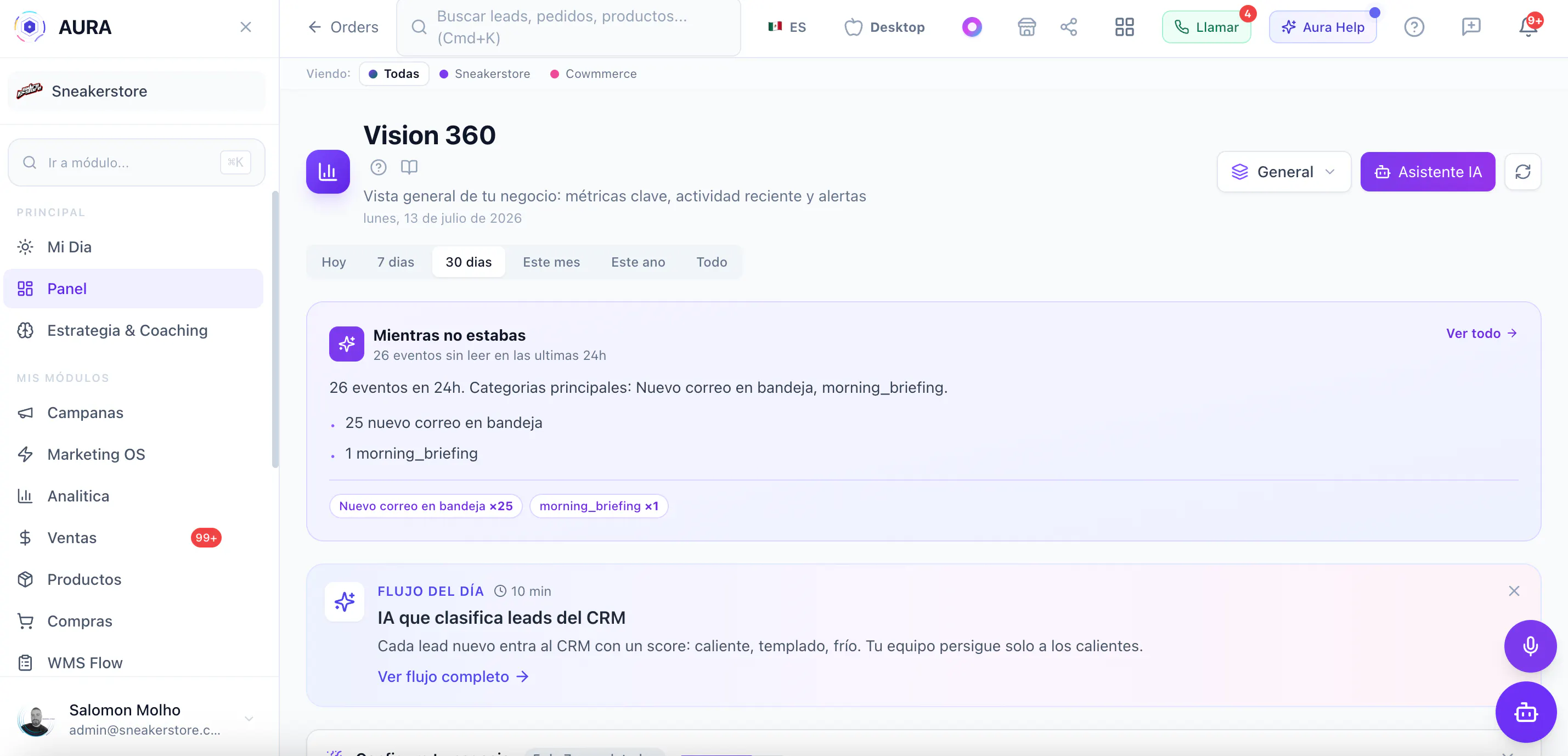Screen dimensions: 1568x756
Task: Click the Ventas 99+ badge
Action: pos(206,538)
